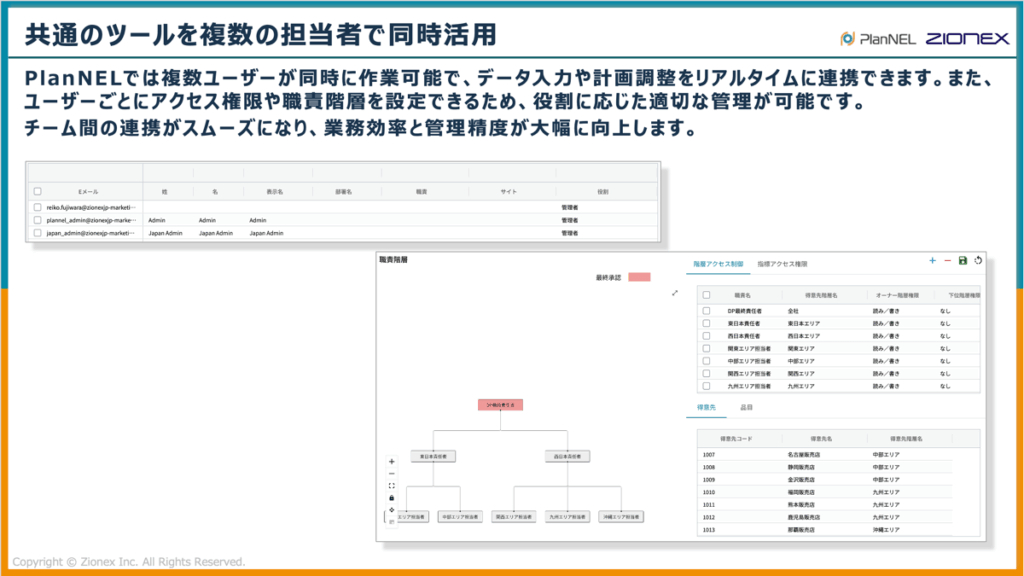Click the 全社 cell in DP最終責任者 row
Screen dimensions: 1024x576
tap(793, 311)
